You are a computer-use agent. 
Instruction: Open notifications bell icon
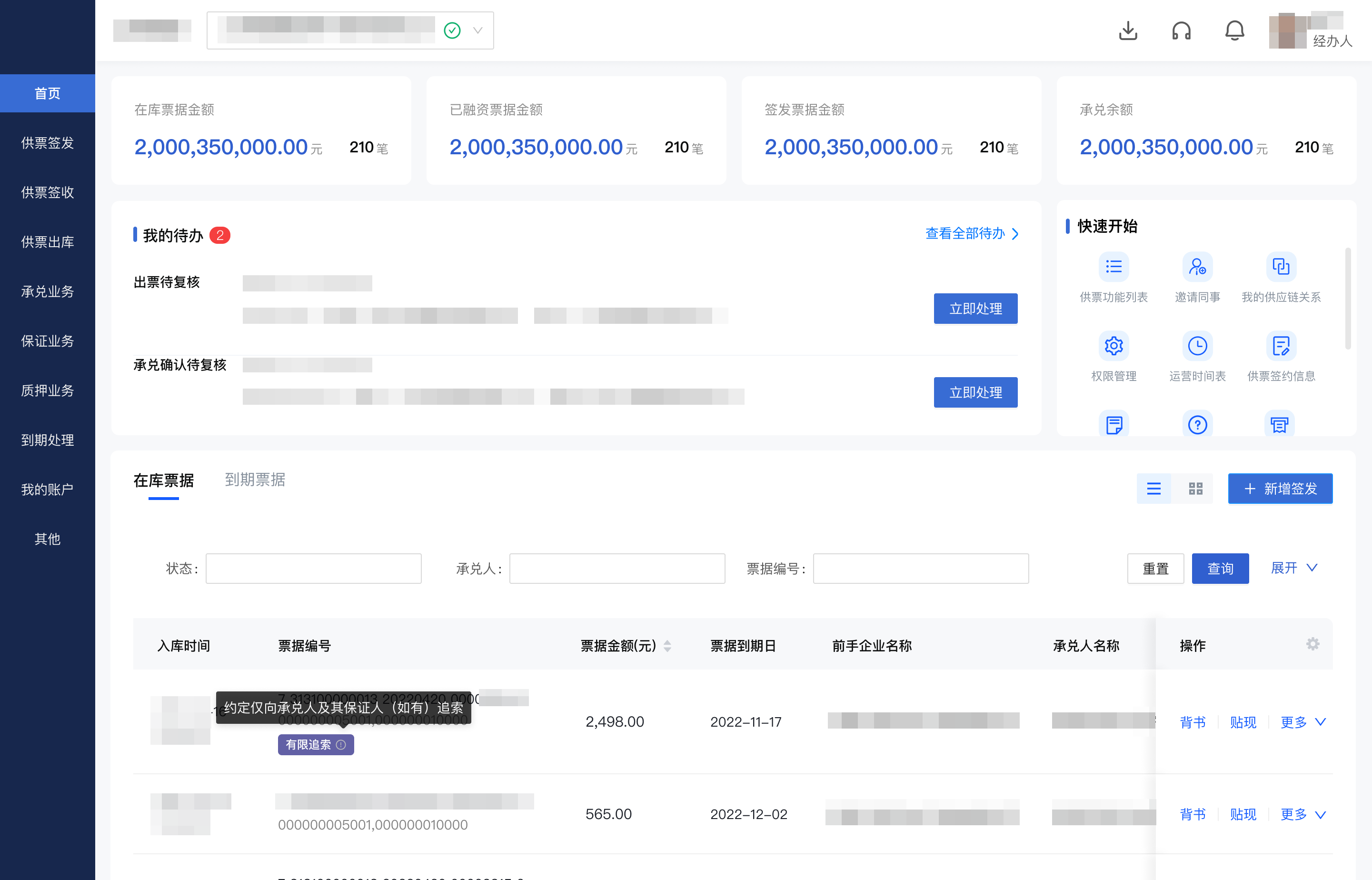coord(1234,30)
